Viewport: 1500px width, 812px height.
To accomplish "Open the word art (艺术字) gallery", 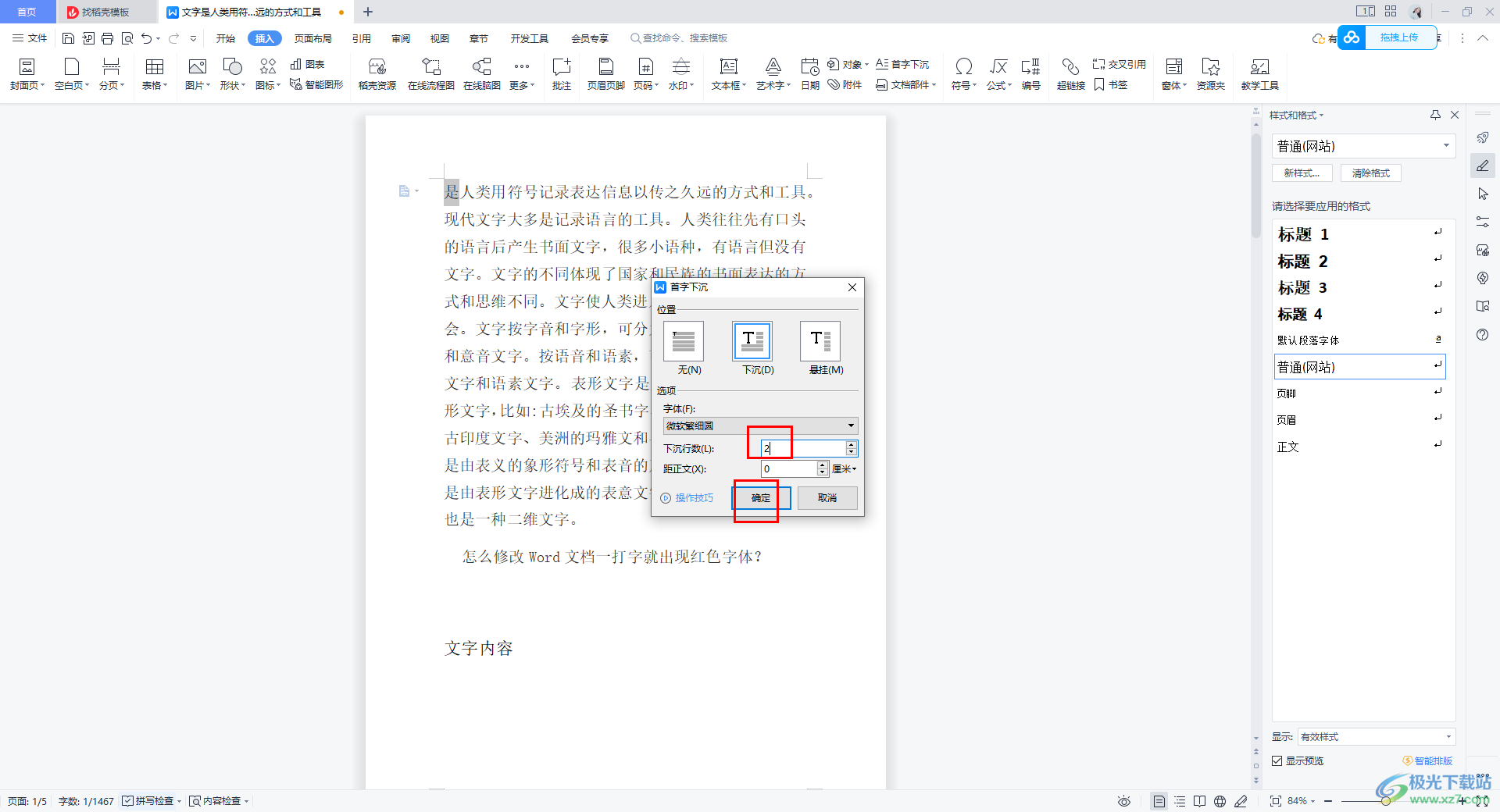I will click(773, 74).
